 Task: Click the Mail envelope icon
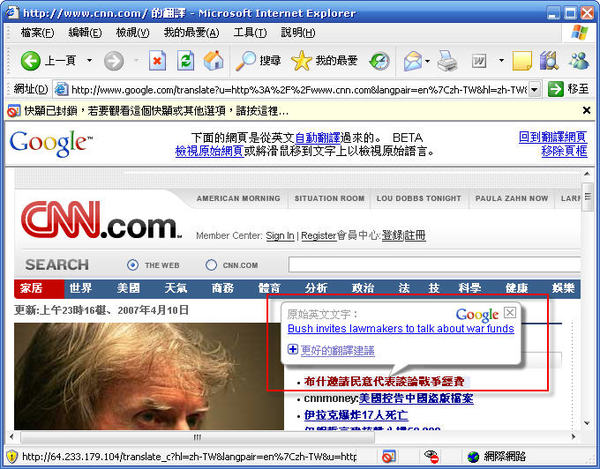413,61
